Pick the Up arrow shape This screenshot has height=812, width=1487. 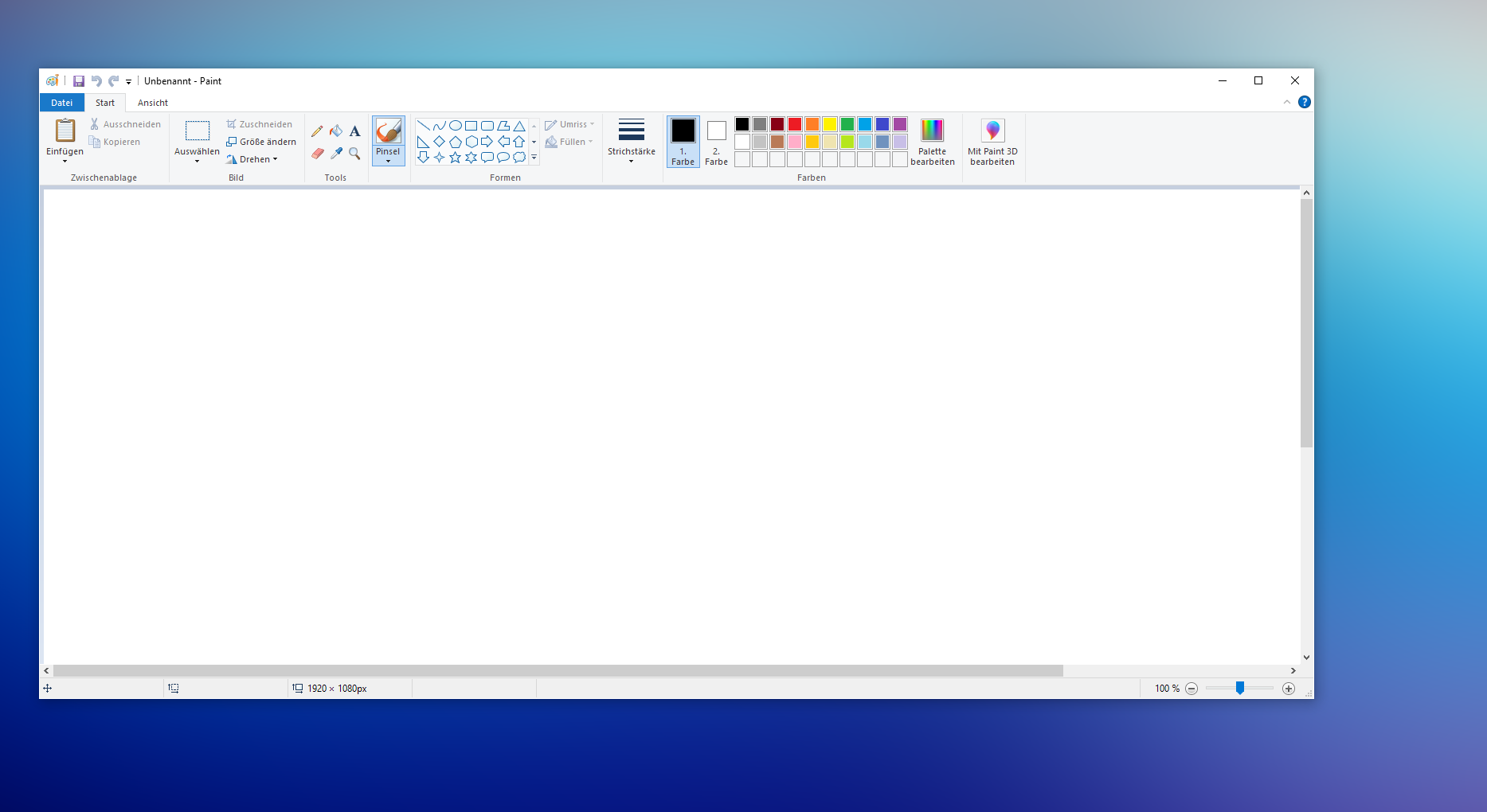(518, 142)
